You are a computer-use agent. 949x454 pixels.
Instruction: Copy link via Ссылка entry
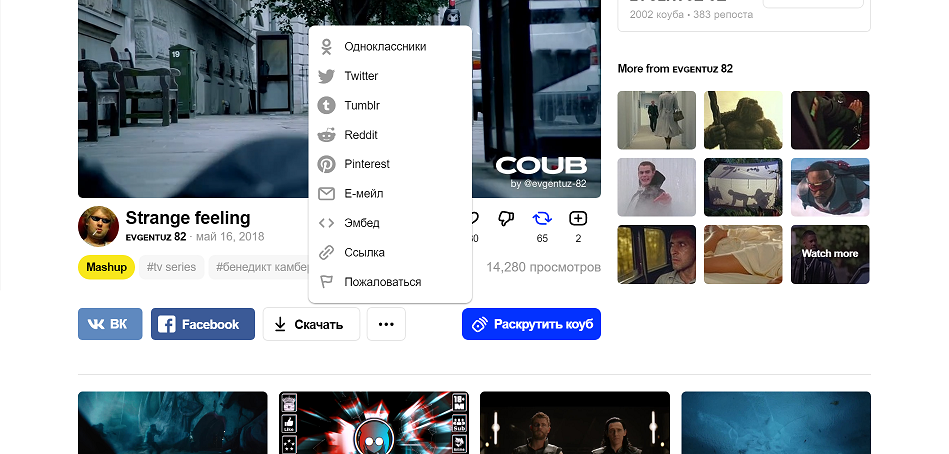click(x=364, y=252)
